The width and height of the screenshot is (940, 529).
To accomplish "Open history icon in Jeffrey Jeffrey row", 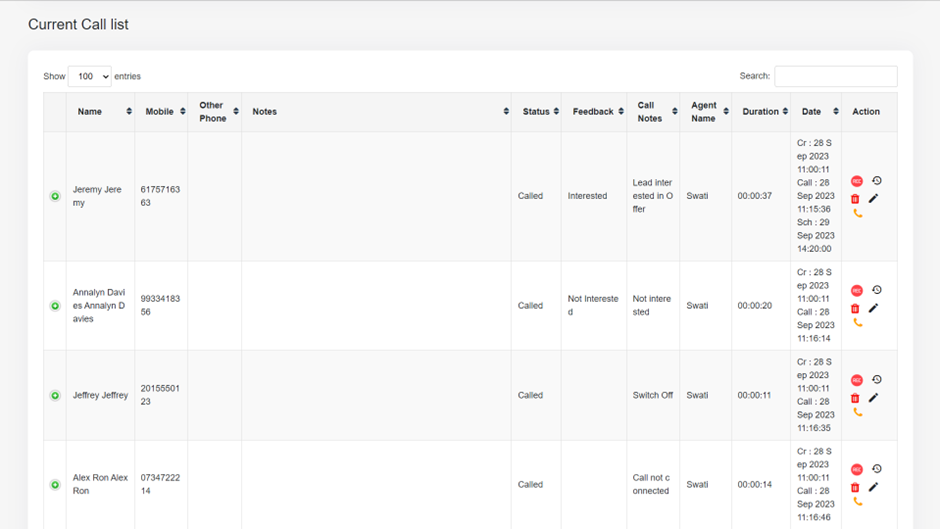I will 876,379.
